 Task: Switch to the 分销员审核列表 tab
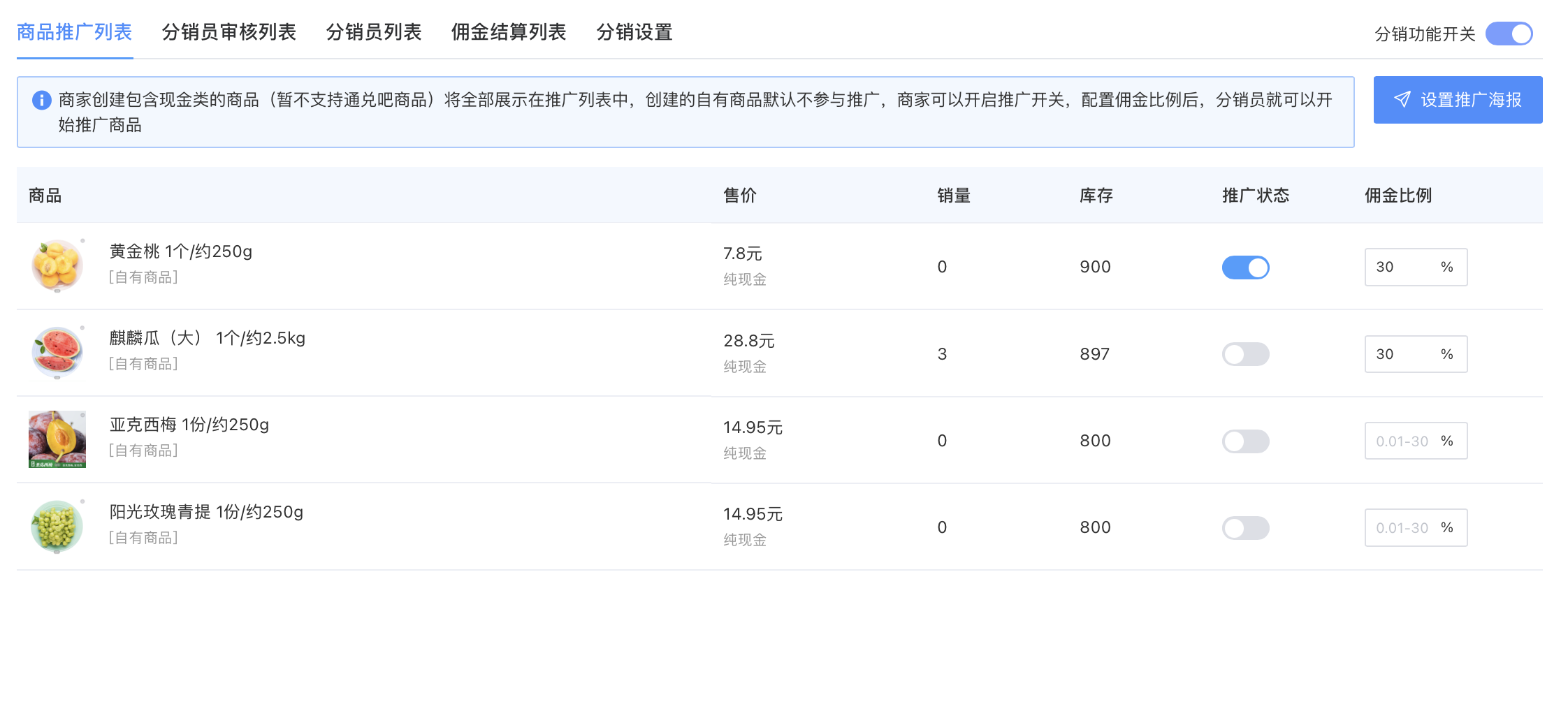tap(228, 32)
